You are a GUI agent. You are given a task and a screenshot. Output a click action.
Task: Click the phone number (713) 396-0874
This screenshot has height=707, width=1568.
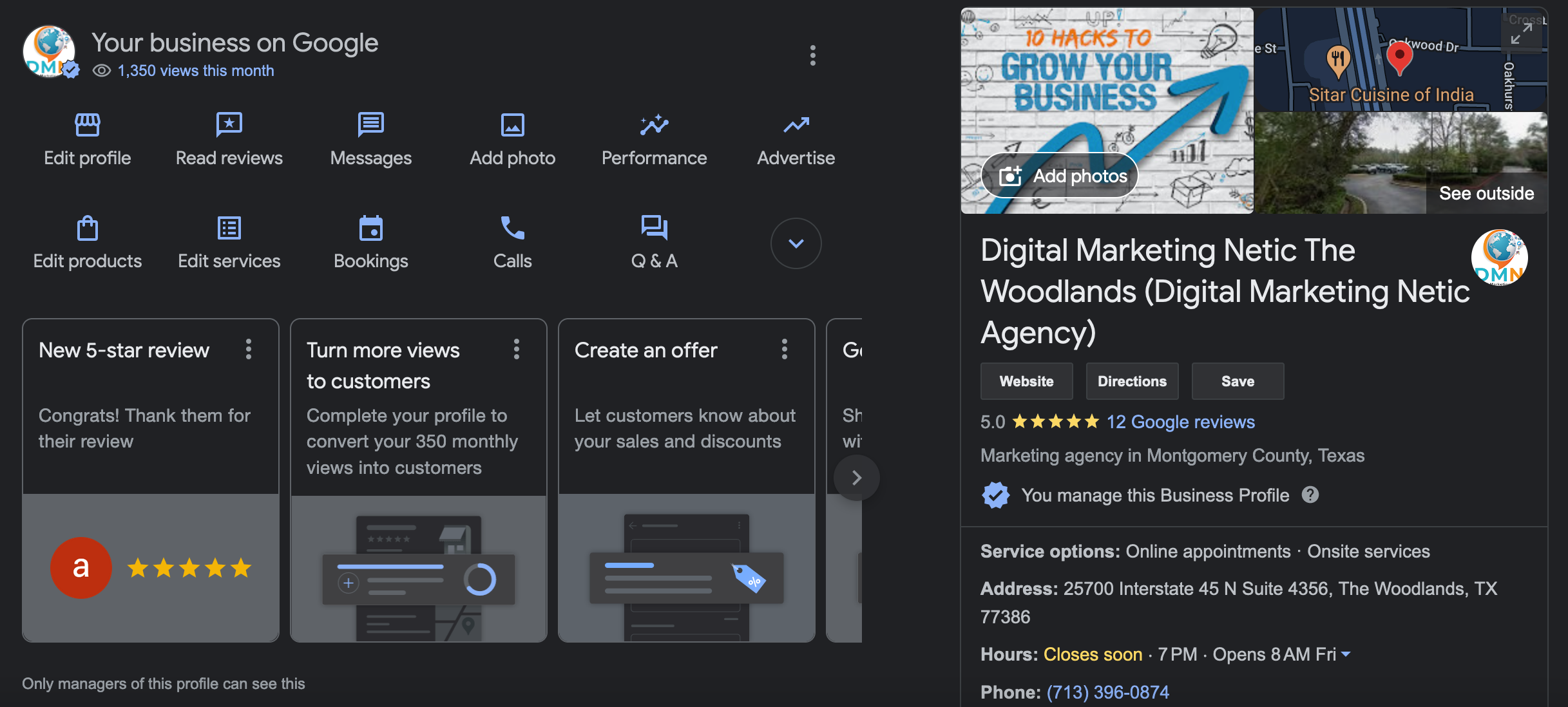[1107, 692]
